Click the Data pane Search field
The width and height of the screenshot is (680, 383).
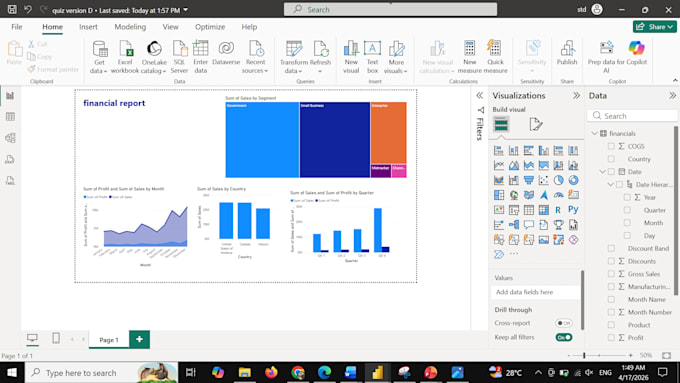click(x=632, y=116)
